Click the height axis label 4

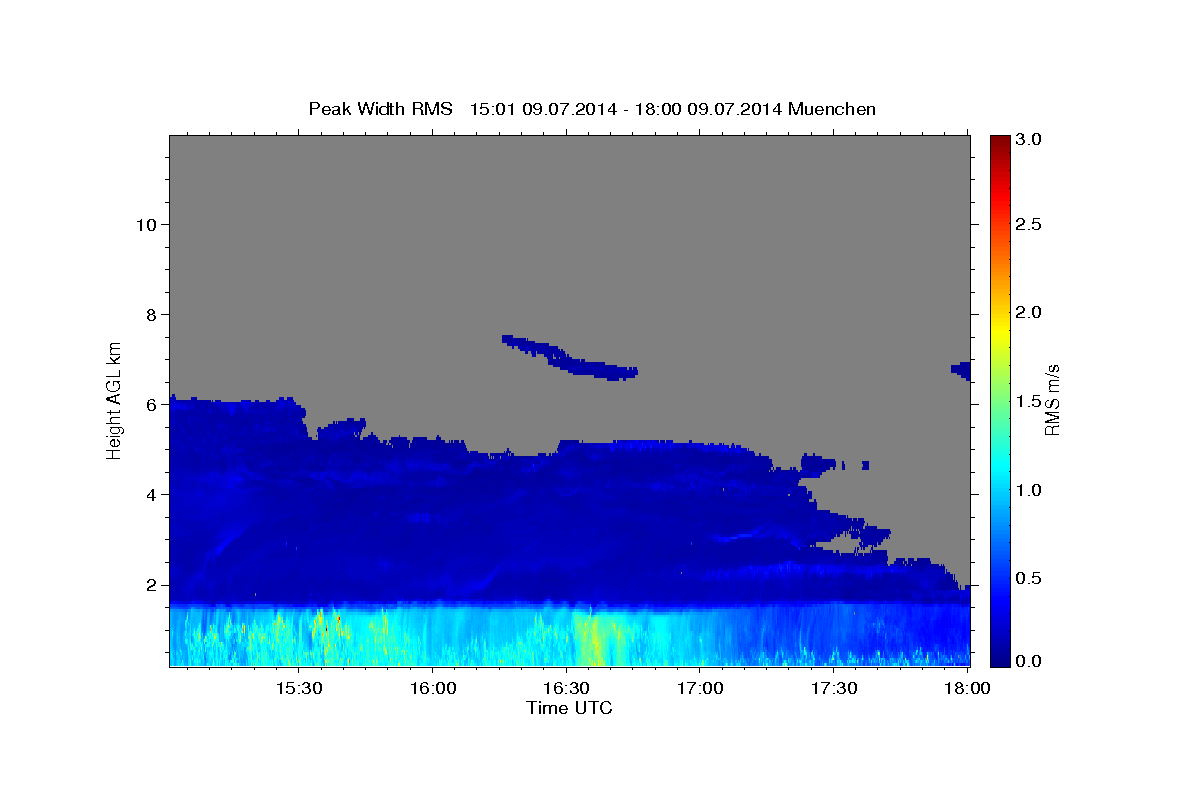click(151, 494)
